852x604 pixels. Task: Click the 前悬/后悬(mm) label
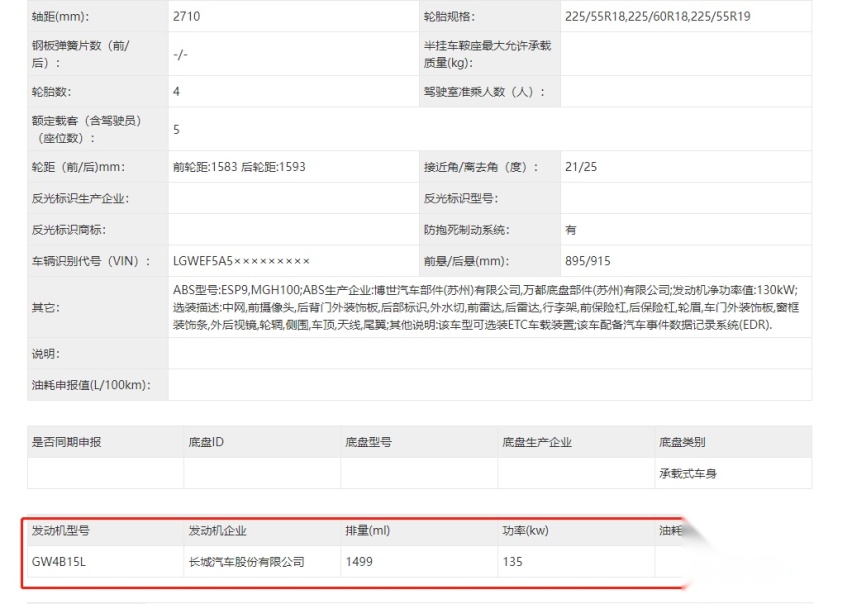click(x=466, y=261)
